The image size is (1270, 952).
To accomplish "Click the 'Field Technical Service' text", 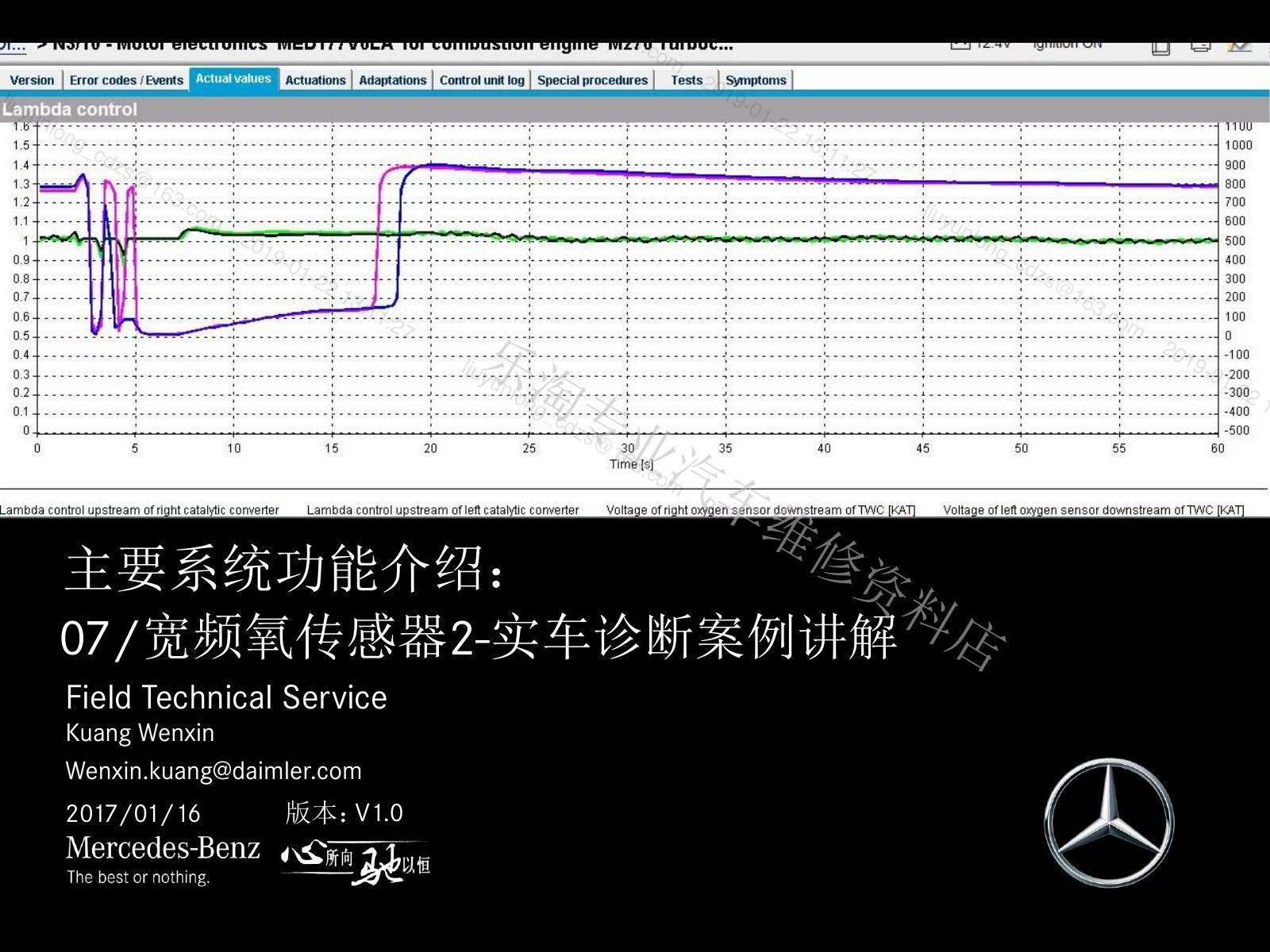I will (226, 697).
